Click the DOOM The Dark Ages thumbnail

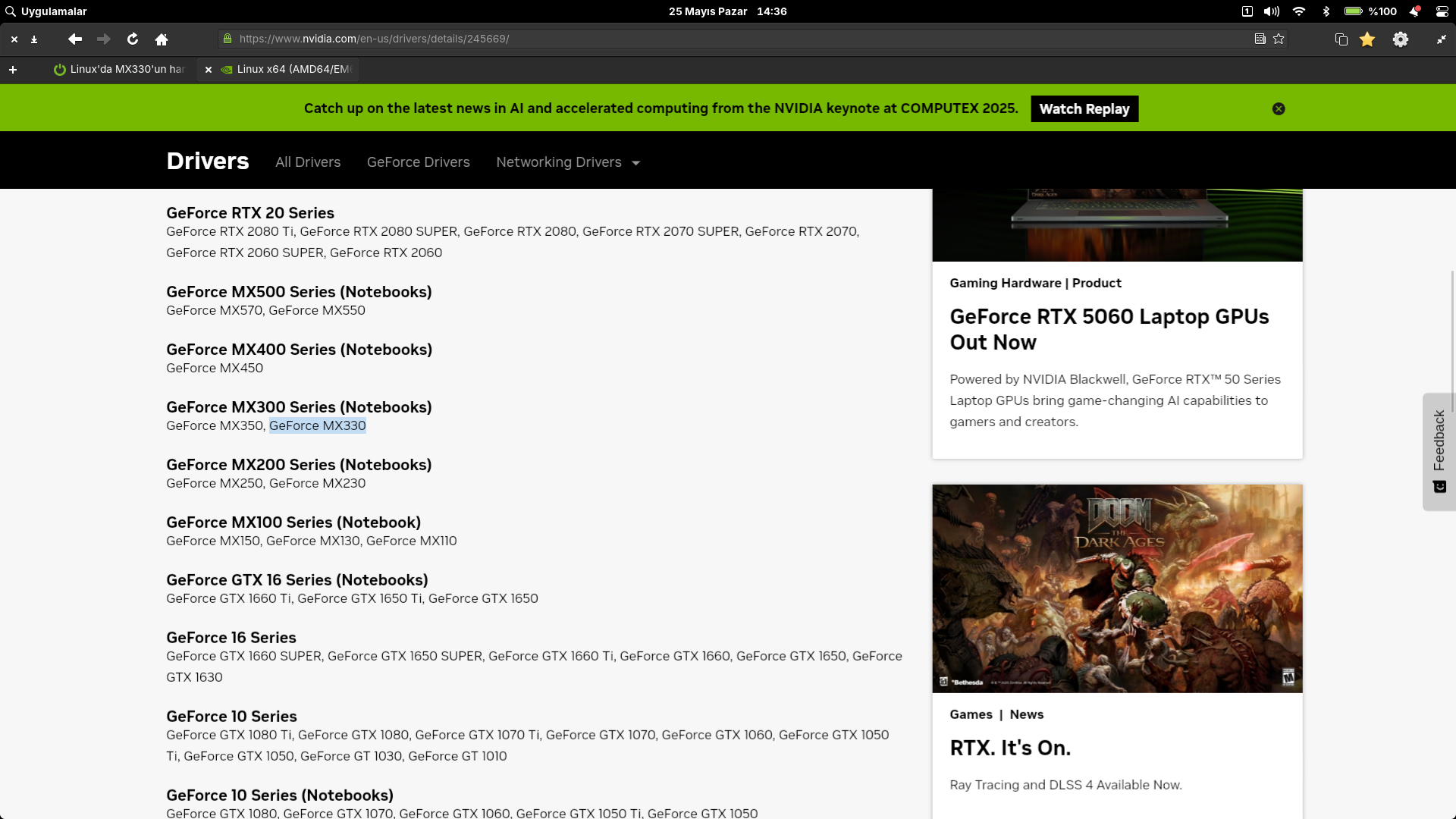(x=1117, y=588)
